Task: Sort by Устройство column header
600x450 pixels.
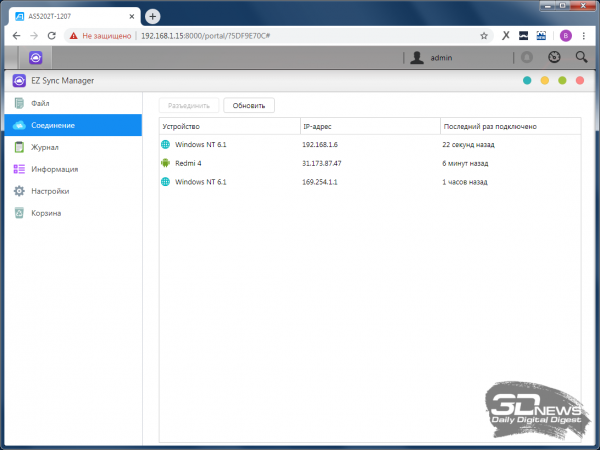Action: tap(228, 127)
